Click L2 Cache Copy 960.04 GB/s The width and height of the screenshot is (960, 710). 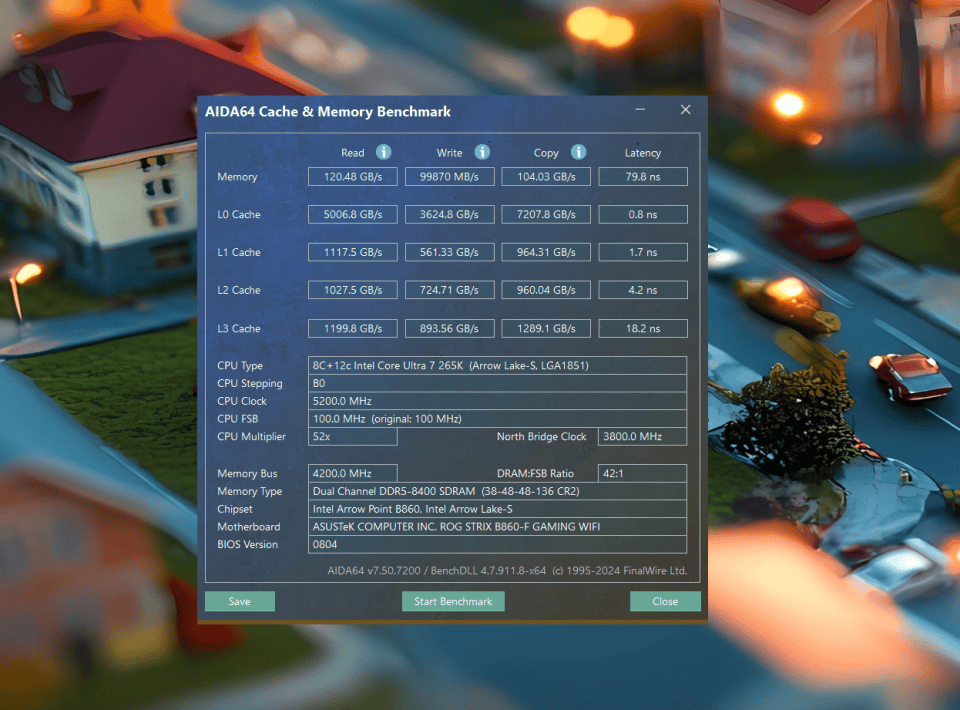coord(546,290)
